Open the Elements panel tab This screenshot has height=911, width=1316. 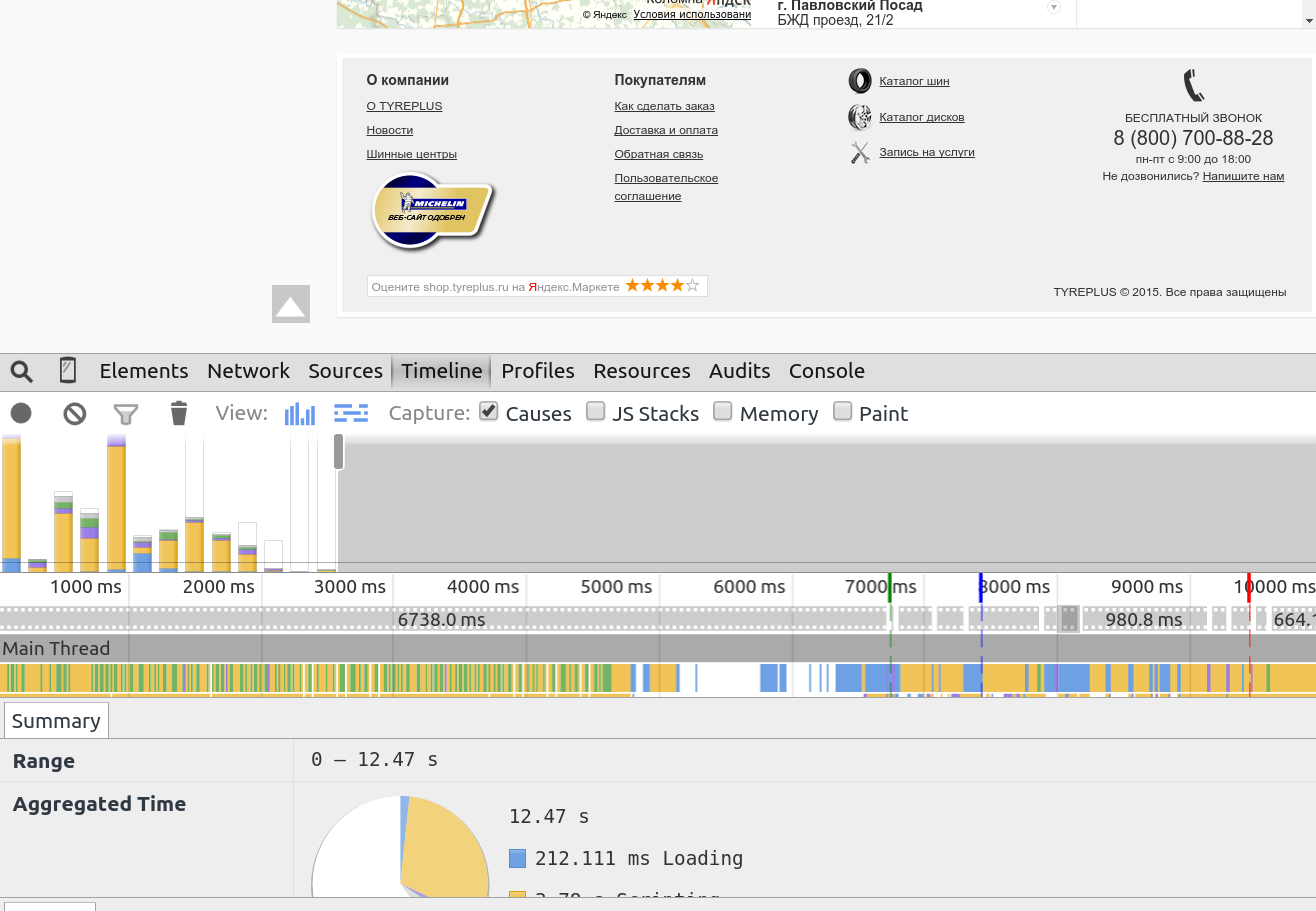[x=144, y=371]
